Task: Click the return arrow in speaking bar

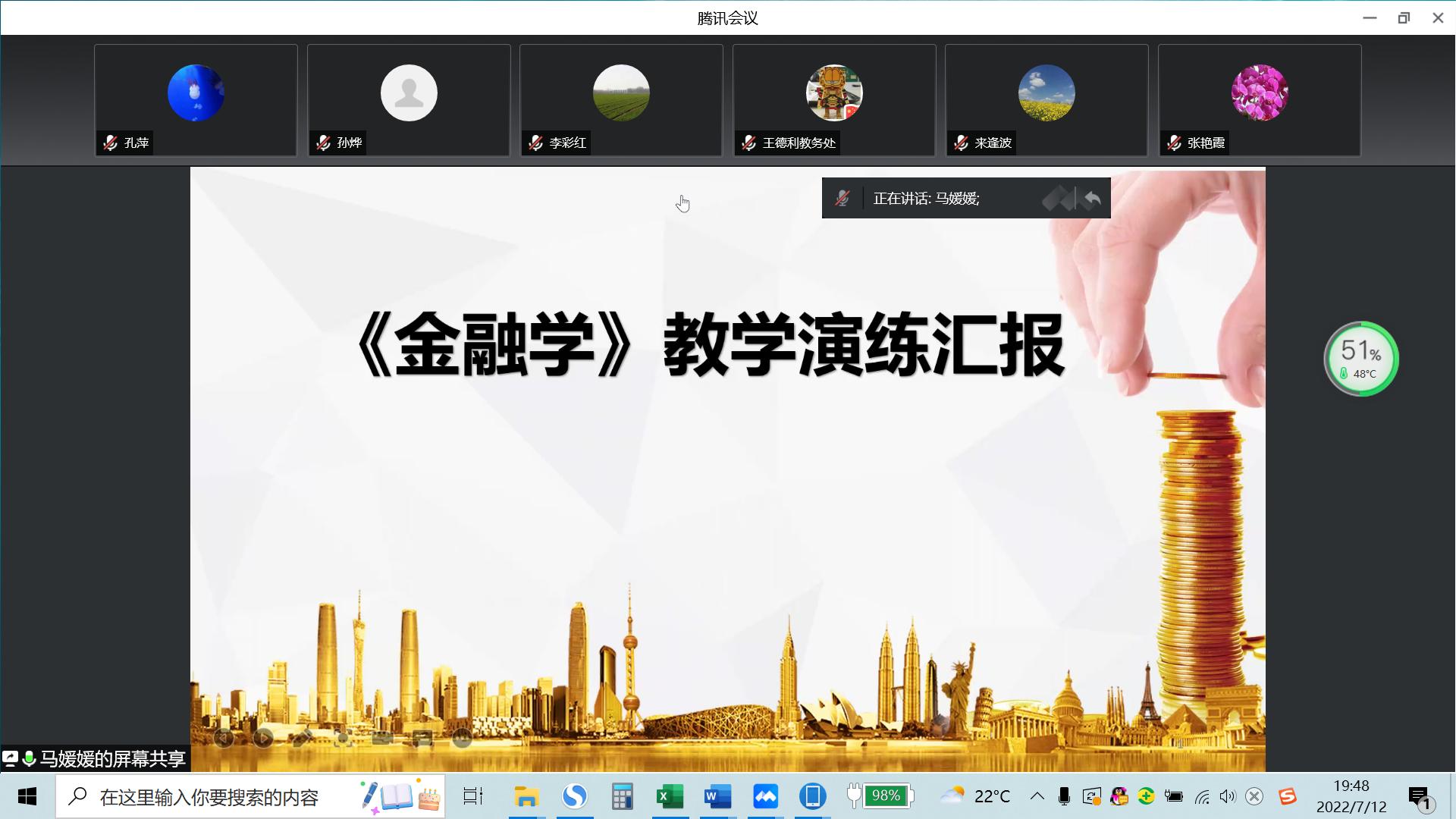Action: (1093, 199)
